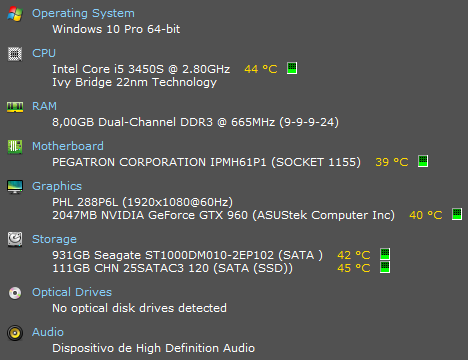The width and height of the screenshot is (468, 360).
Task: Click the CPU chip icon
Action: tap(15, 54)
